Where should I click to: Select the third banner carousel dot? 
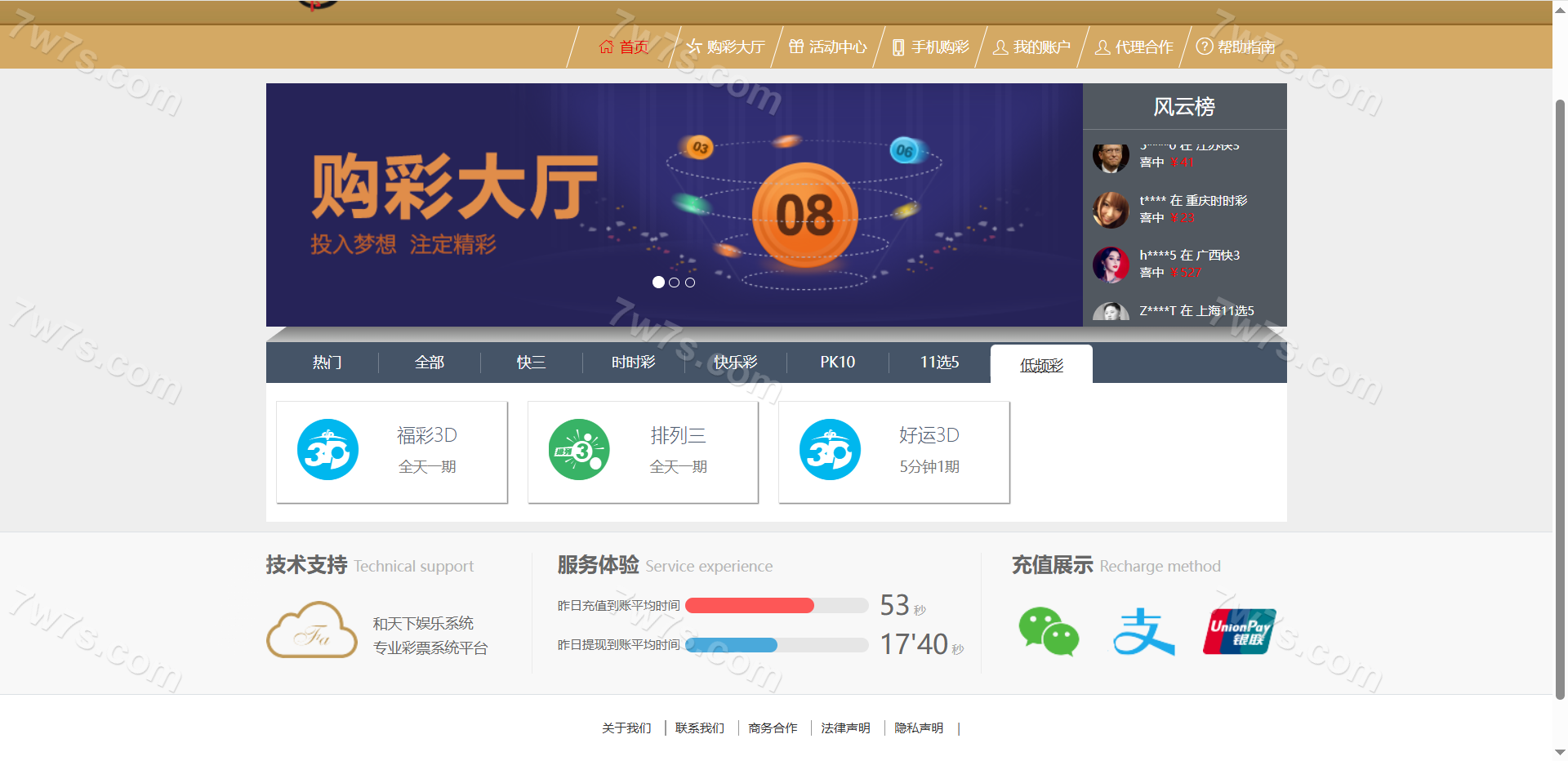690,283
